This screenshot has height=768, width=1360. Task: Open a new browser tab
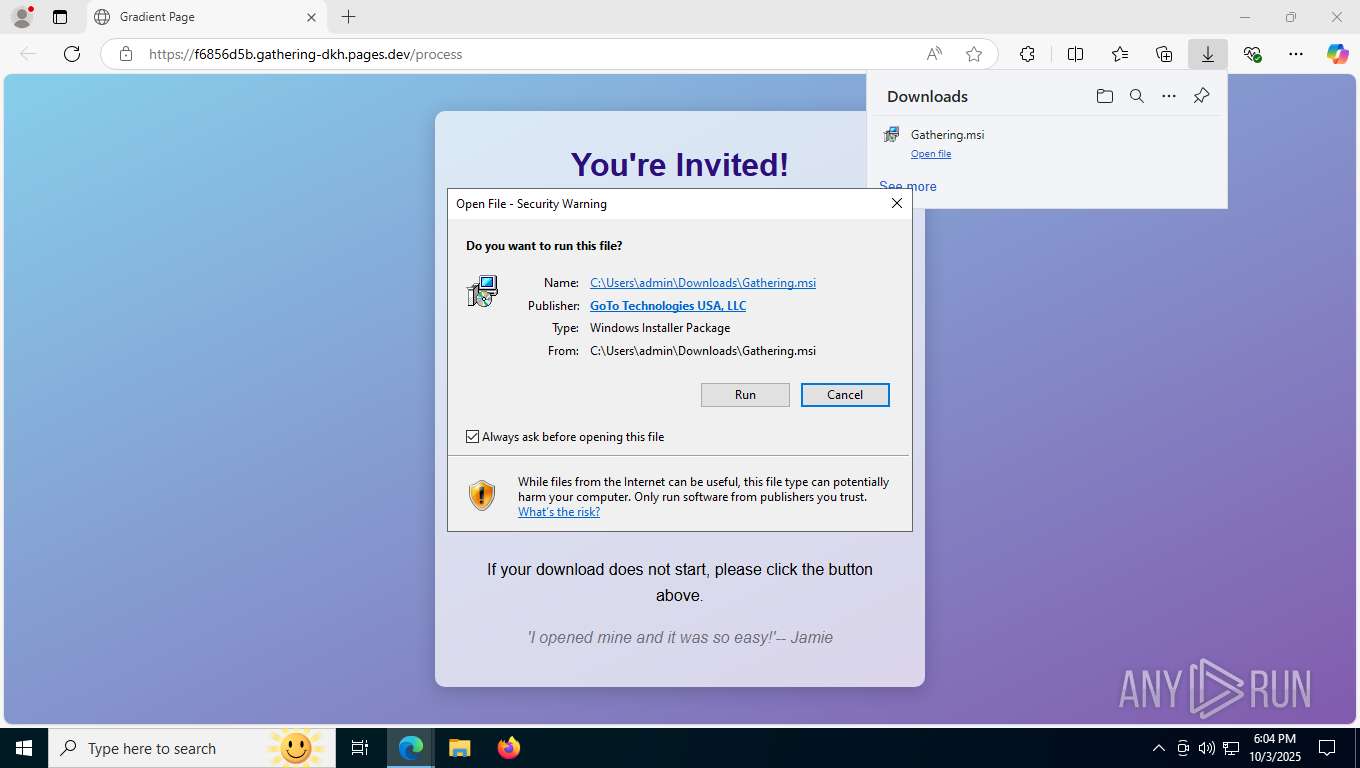point(348,17)
